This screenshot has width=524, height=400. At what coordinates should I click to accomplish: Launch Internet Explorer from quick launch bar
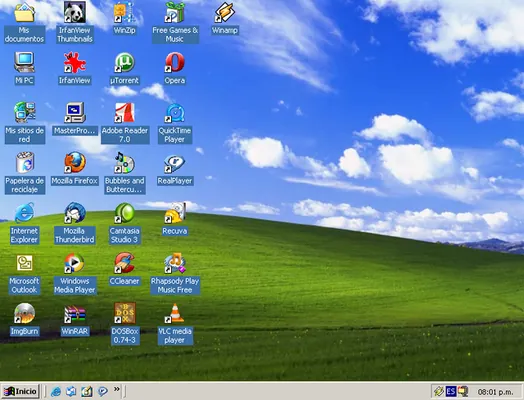(55, 391)
